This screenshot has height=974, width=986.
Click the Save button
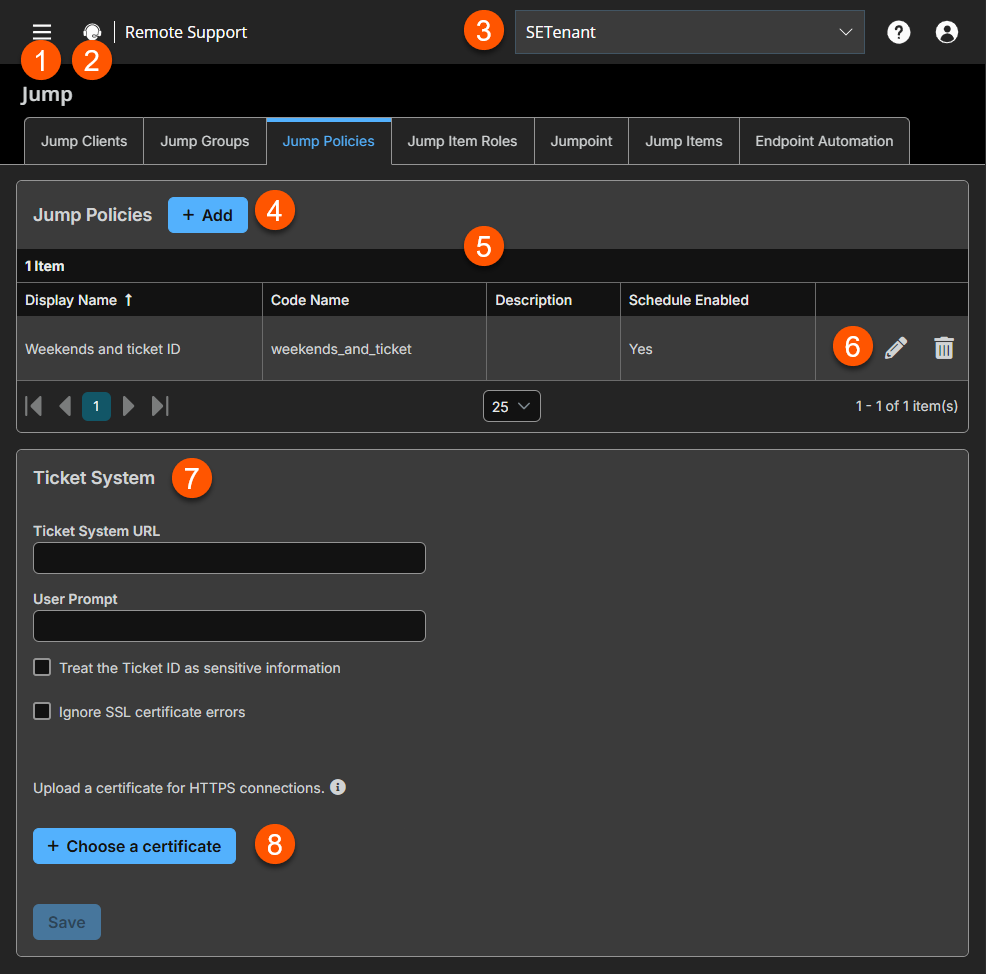click(67, 922)
